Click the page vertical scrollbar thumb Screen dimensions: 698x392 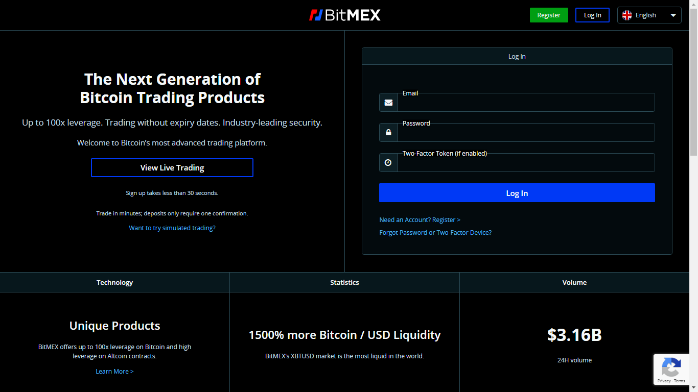point(694,82)
